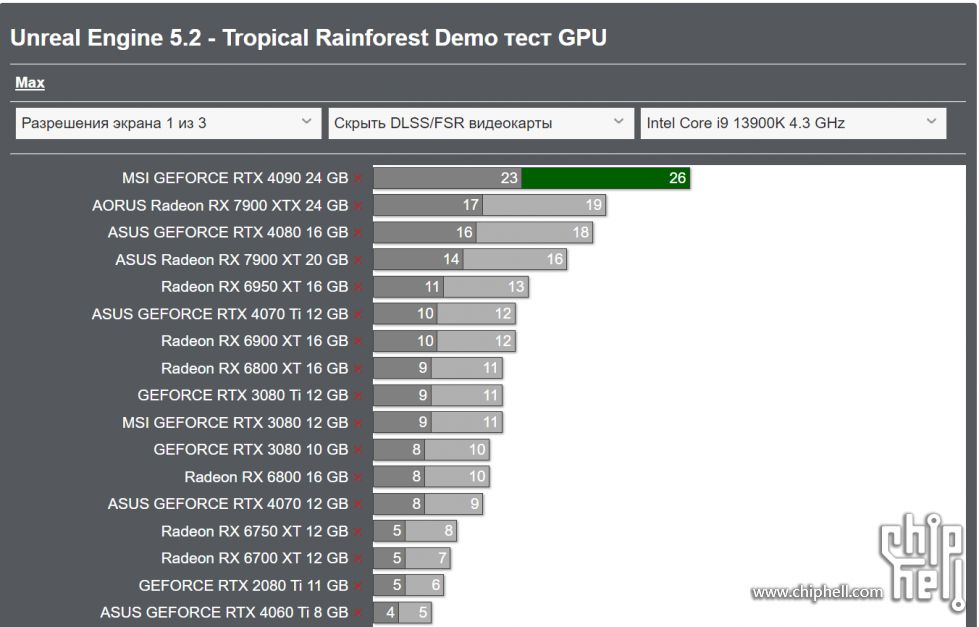Click the value 13 in the RX 6950 XT bar
This screenshot has height=627, width=979.
pyautogui.click(x=516, y=287)
